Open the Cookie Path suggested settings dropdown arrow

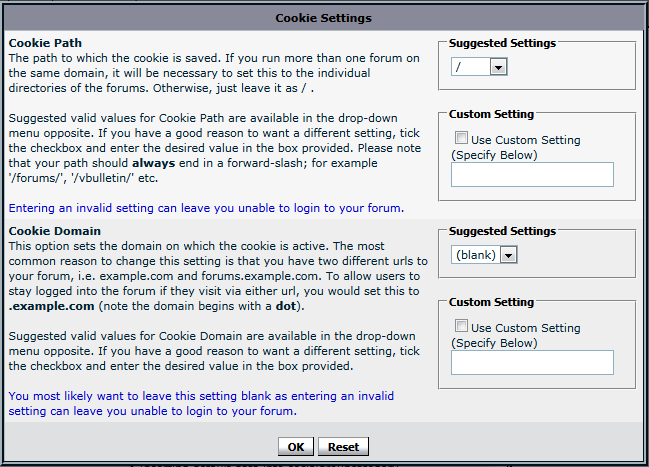tap(498, 67)
